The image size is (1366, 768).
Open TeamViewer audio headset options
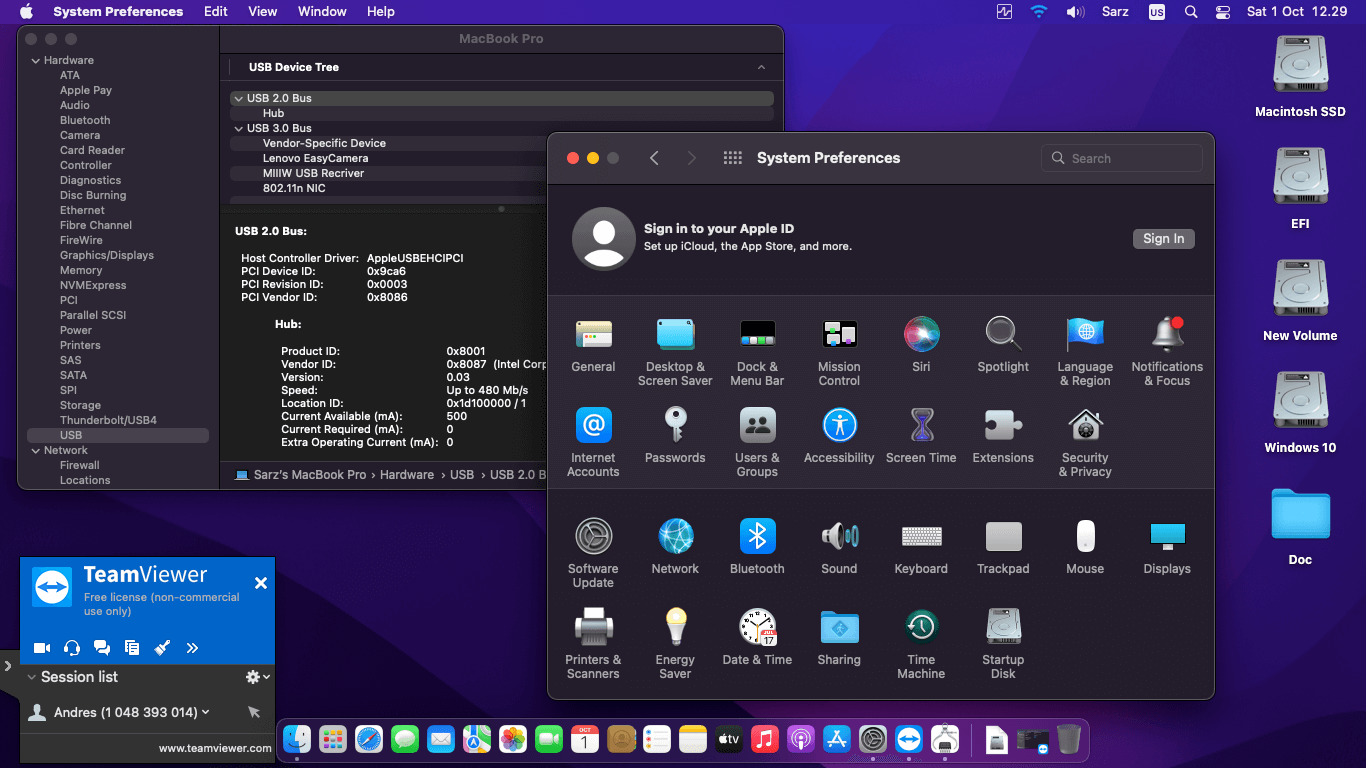click(72, 648)
